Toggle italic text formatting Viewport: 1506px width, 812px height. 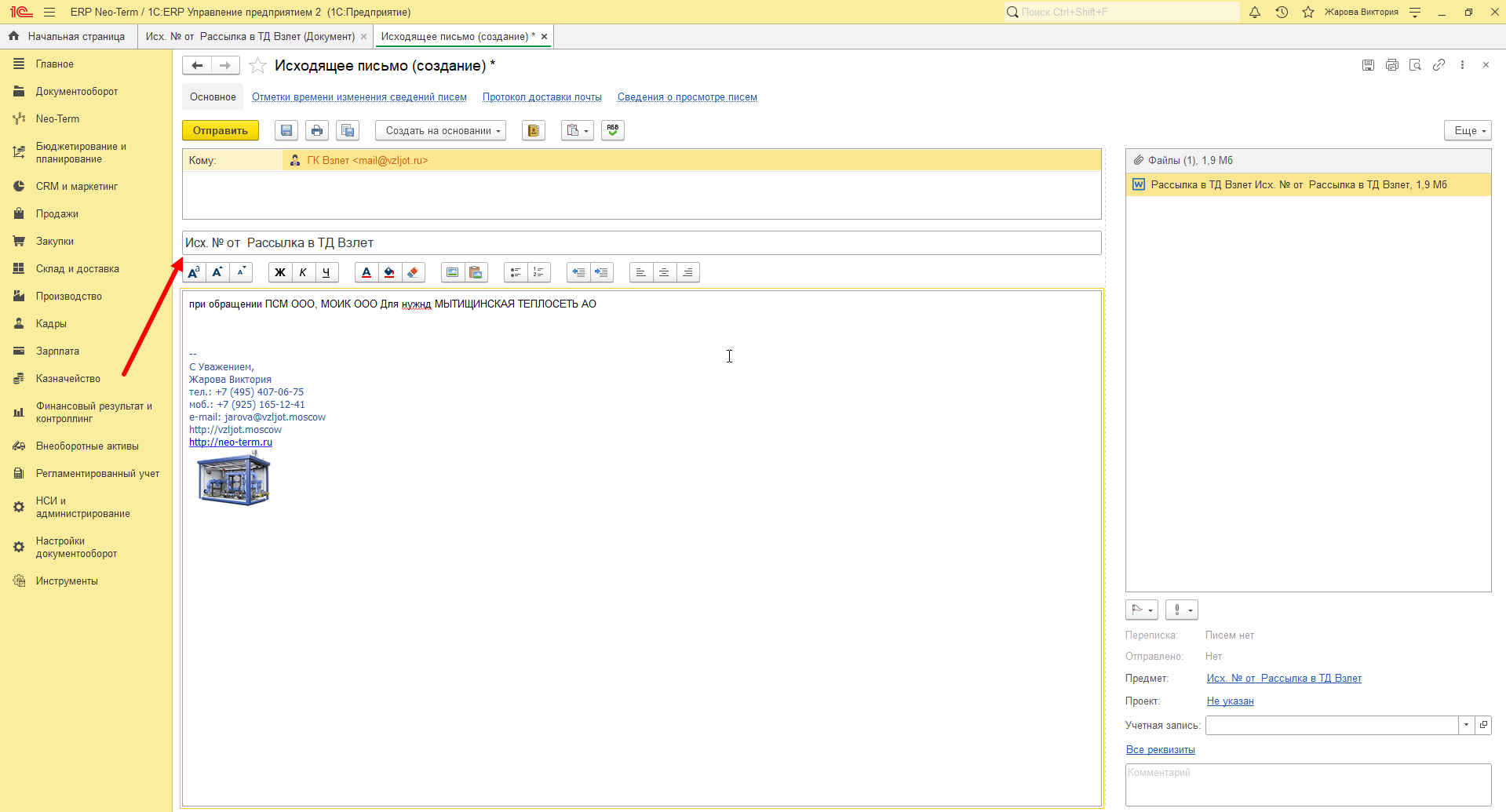pos(303,272)
